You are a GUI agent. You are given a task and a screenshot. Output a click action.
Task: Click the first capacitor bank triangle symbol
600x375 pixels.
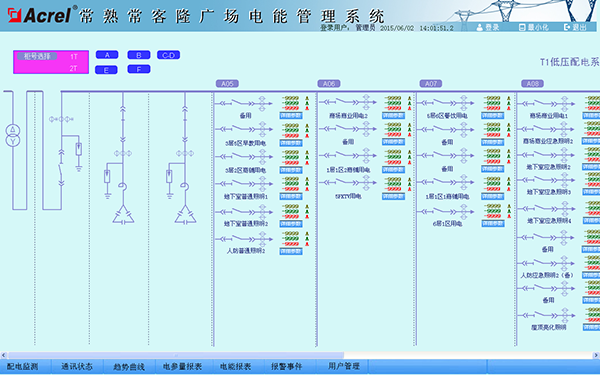click(x=123, y=214)
